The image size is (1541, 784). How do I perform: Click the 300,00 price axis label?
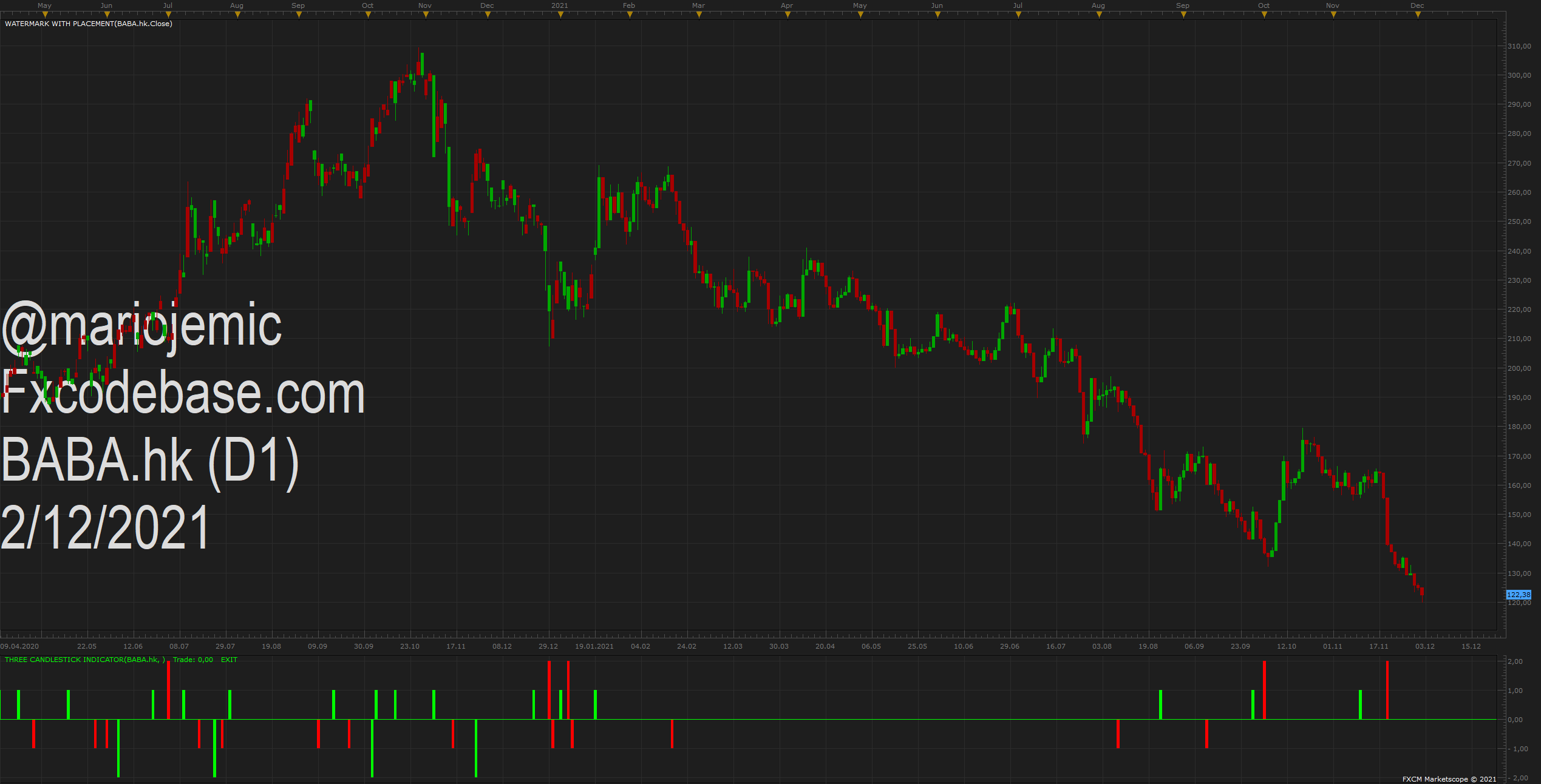coord(1519,75)
